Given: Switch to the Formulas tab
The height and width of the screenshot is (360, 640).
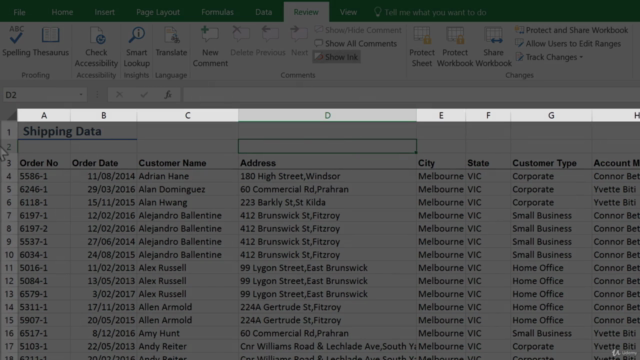Looking at the screenshot, I should point(217,12).
